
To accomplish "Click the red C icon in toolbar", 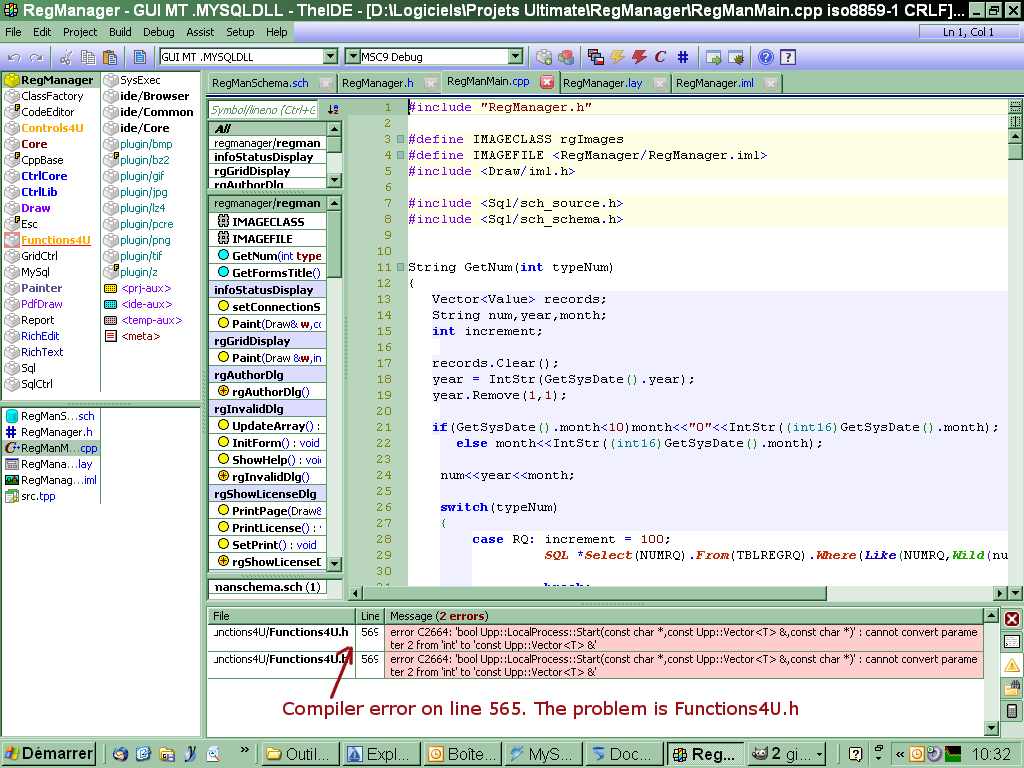I will [660, 57].
